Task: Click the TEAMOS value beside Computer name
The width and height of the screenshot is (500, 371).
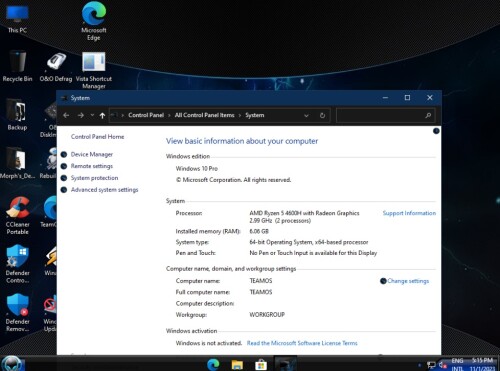Action: click(x=261, y=281)
